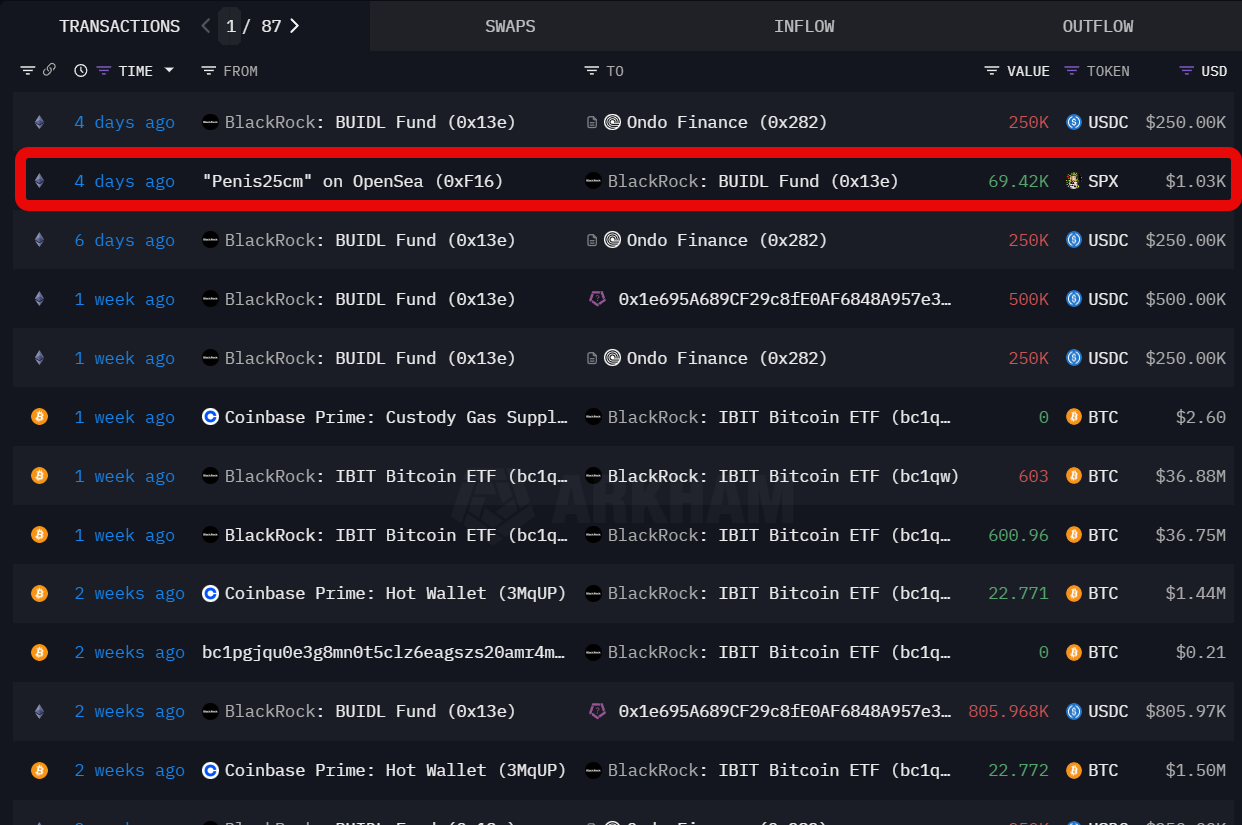Viewport: 1242px width, 825px height.
Task: Click the value 69.42K
Action: [x=1018, y=181]
